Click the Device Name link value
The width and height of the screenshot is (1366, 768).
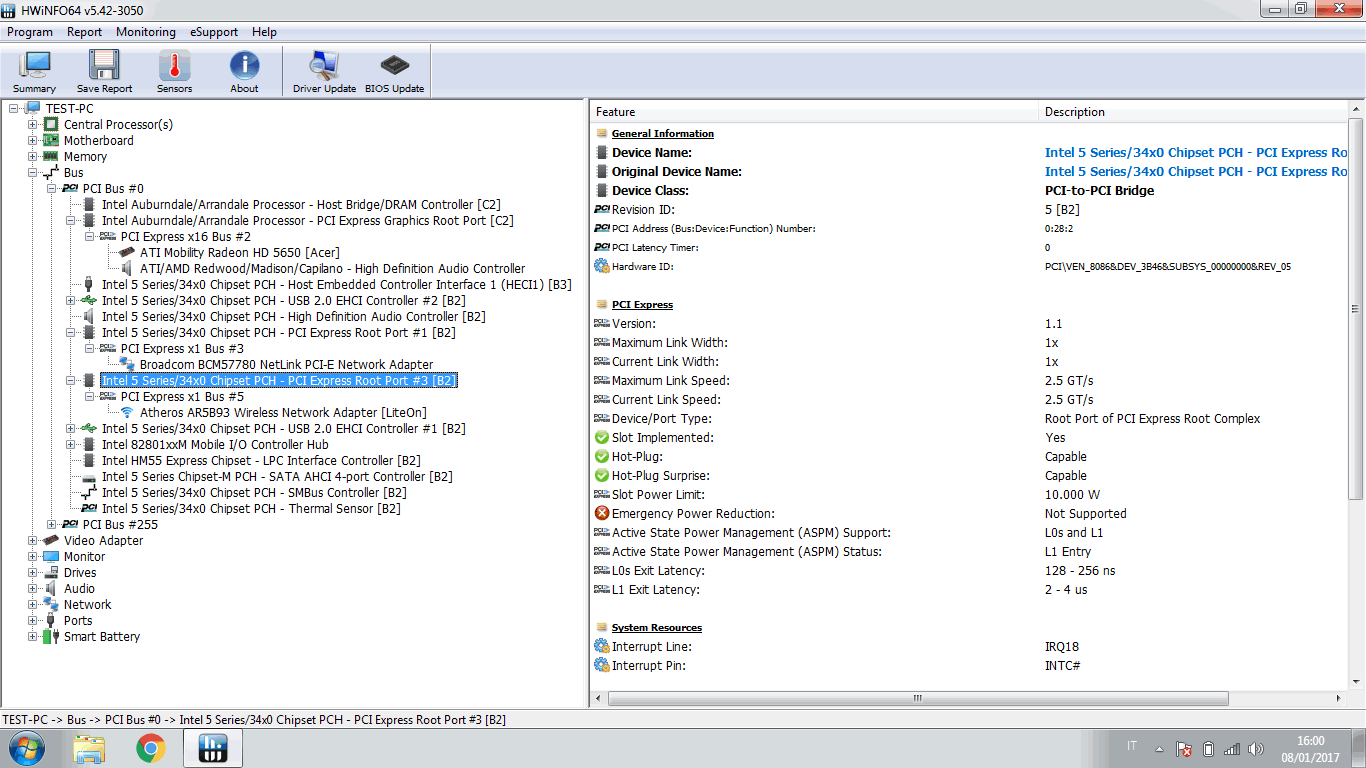(1198, 152)
